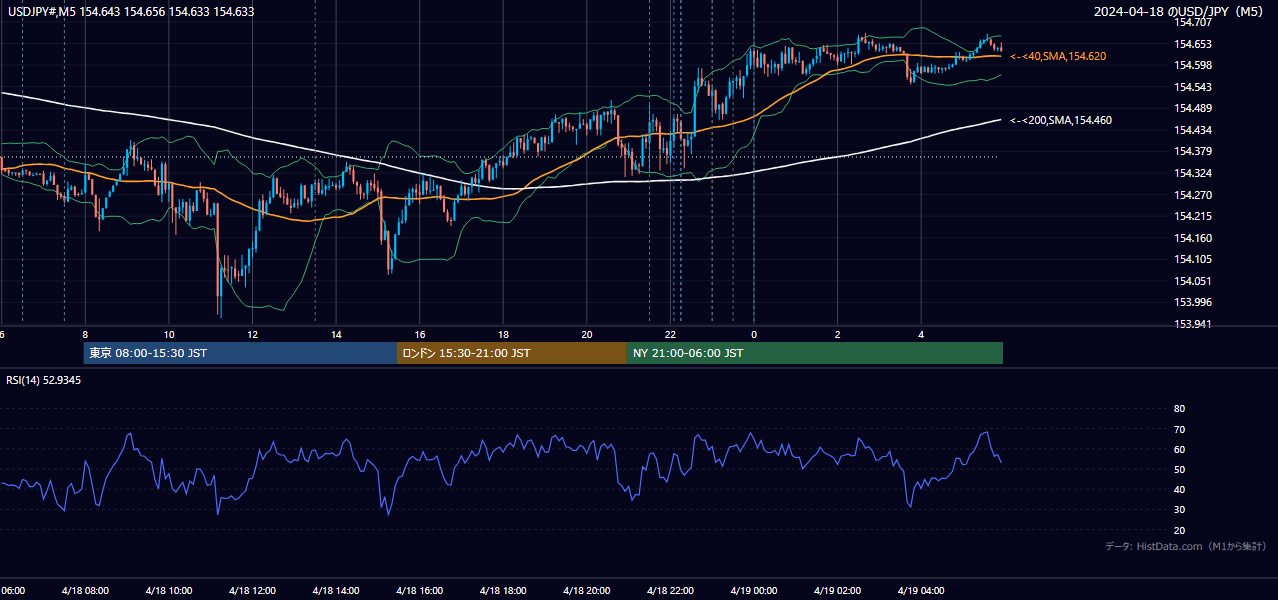Click the 4/19 00:00 date axis label

[x=754, y=591]
